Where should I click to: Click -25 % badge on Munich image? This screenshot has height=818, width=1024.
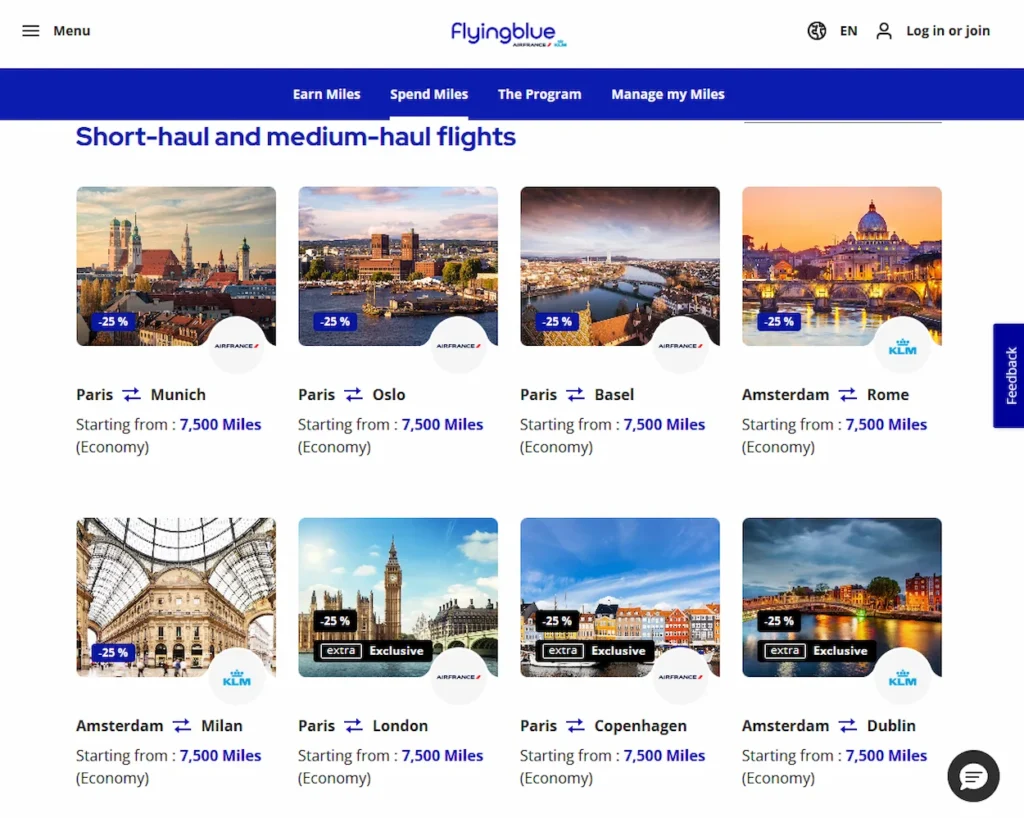114,321
